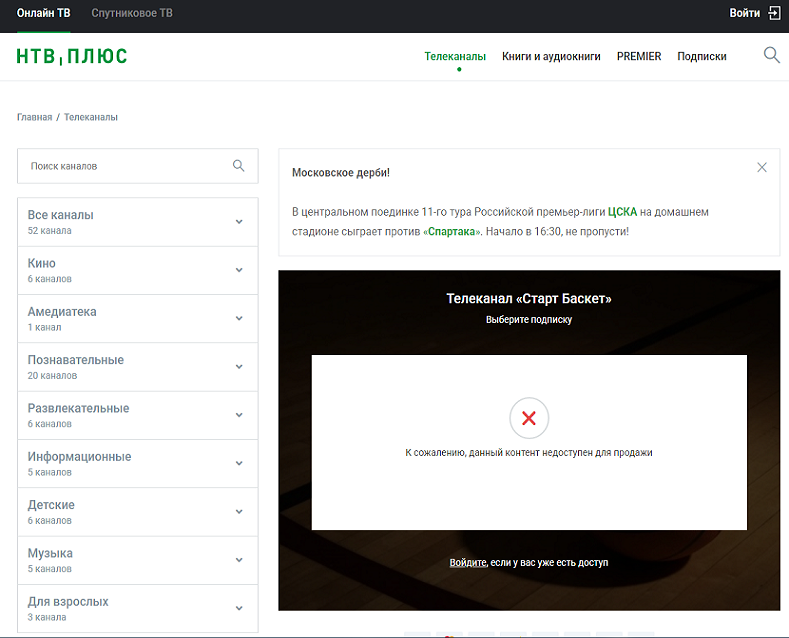Focus the Поиск каналов input field
The height and width of the screenshot is (638, 789).
(138, 166)
